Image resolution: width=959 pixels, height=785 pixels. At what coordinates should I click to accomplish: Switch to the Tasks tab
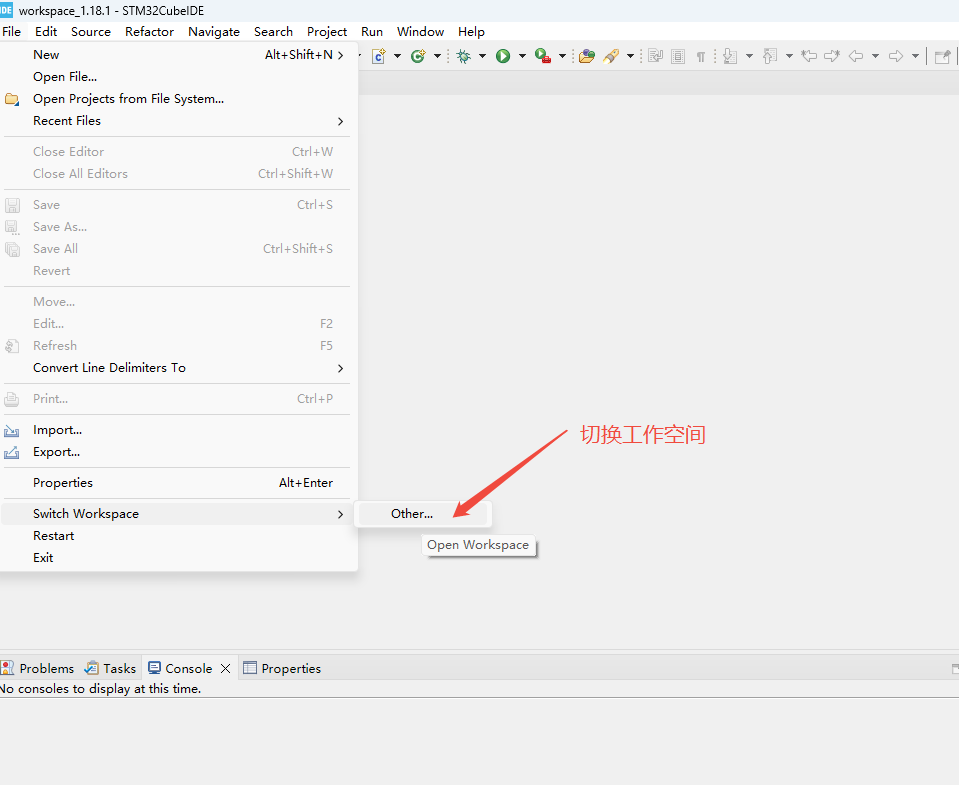click(x=111, y=668)
